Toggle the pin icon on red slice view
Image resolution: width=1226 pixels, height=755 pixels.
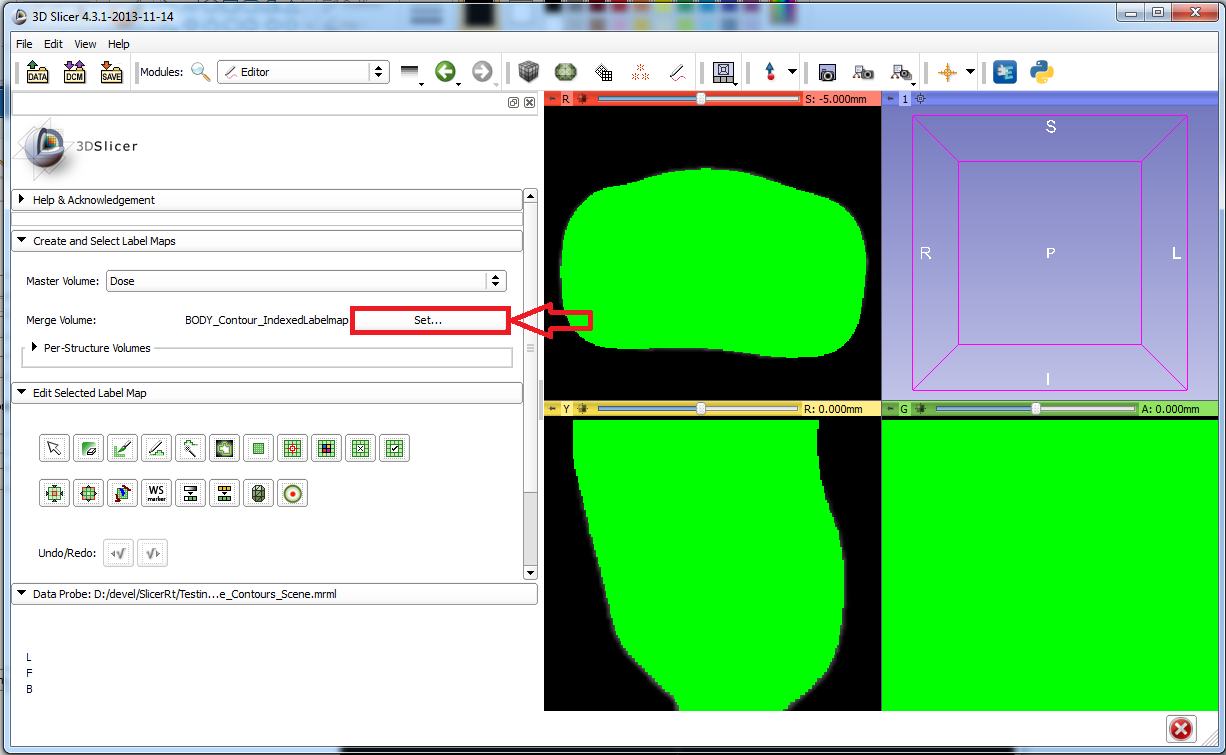click(x=552, y=99)
